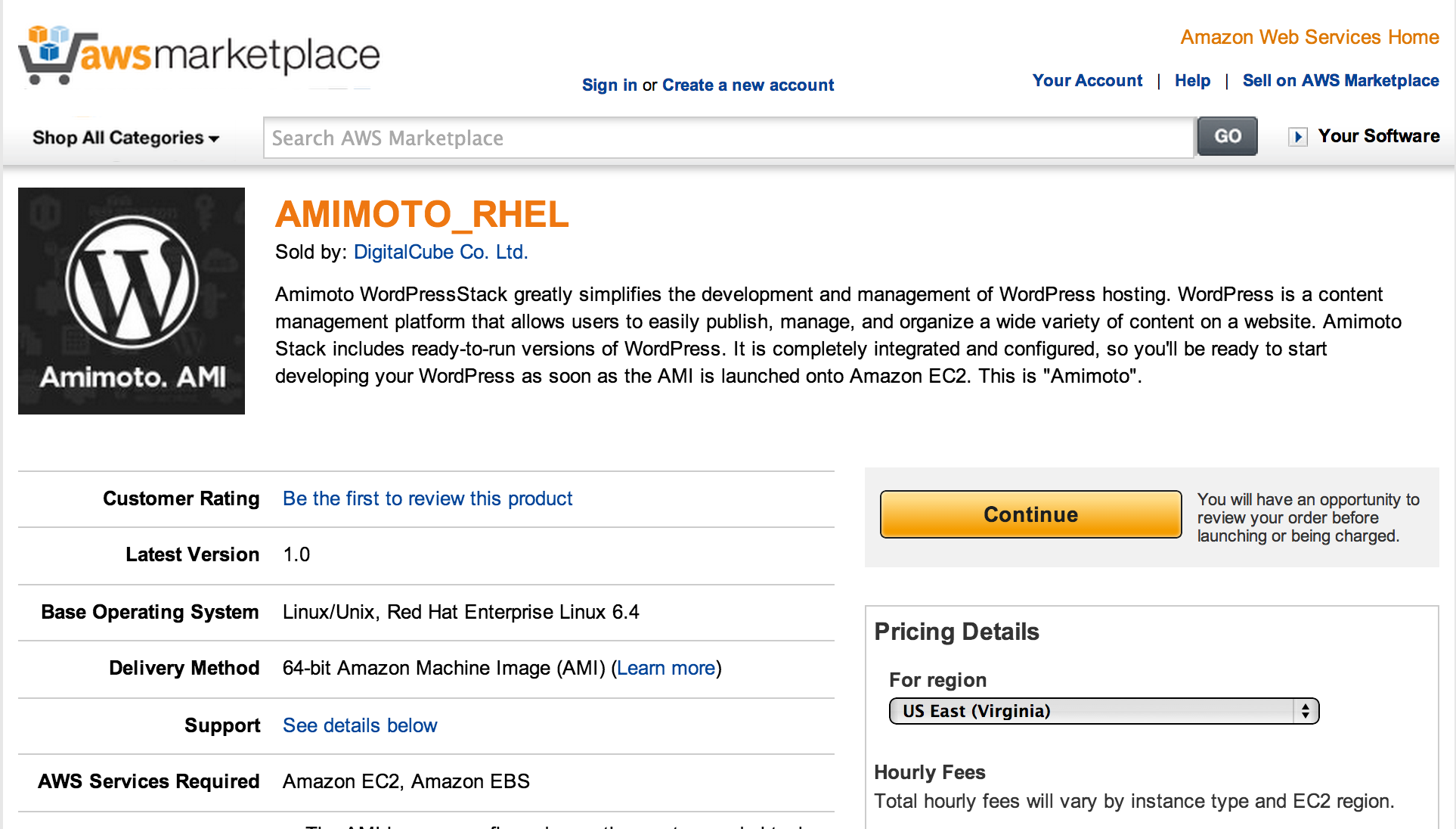The height and width of the screenshot is (829, 1456).
Task: Click Be the first to review this product
Action: click(x=428, y=498)
